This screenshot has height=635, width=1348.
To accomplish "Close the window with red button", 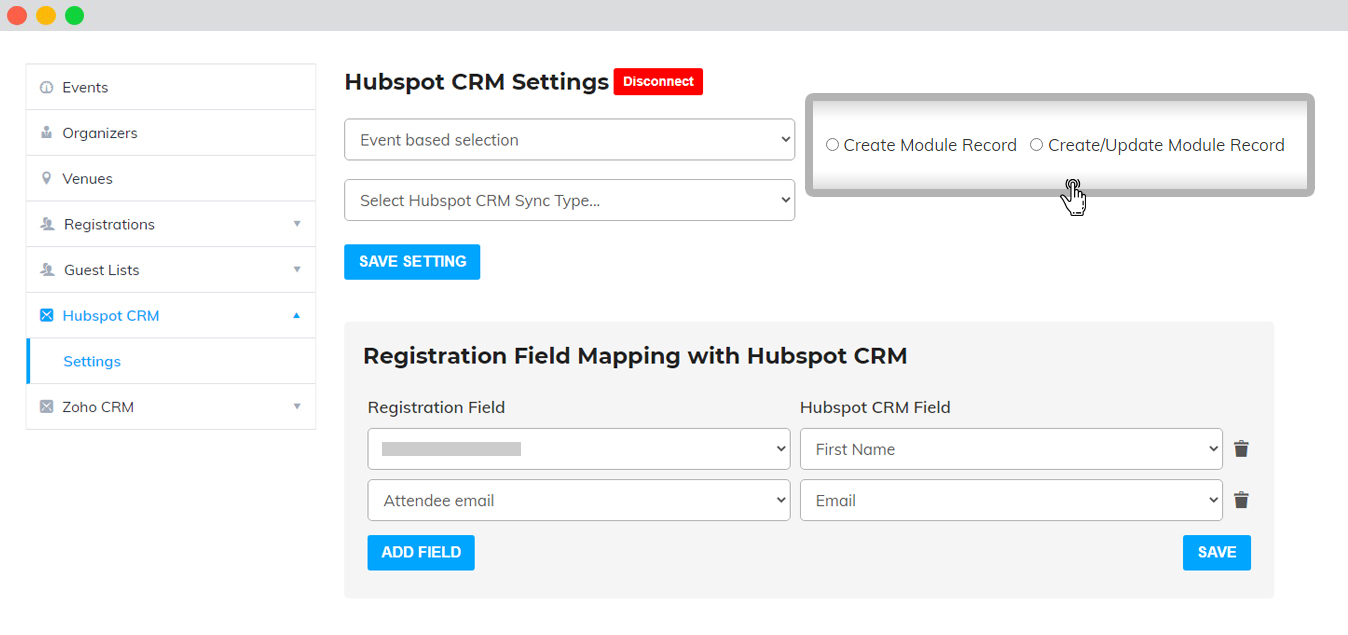I will pos(17,15).
